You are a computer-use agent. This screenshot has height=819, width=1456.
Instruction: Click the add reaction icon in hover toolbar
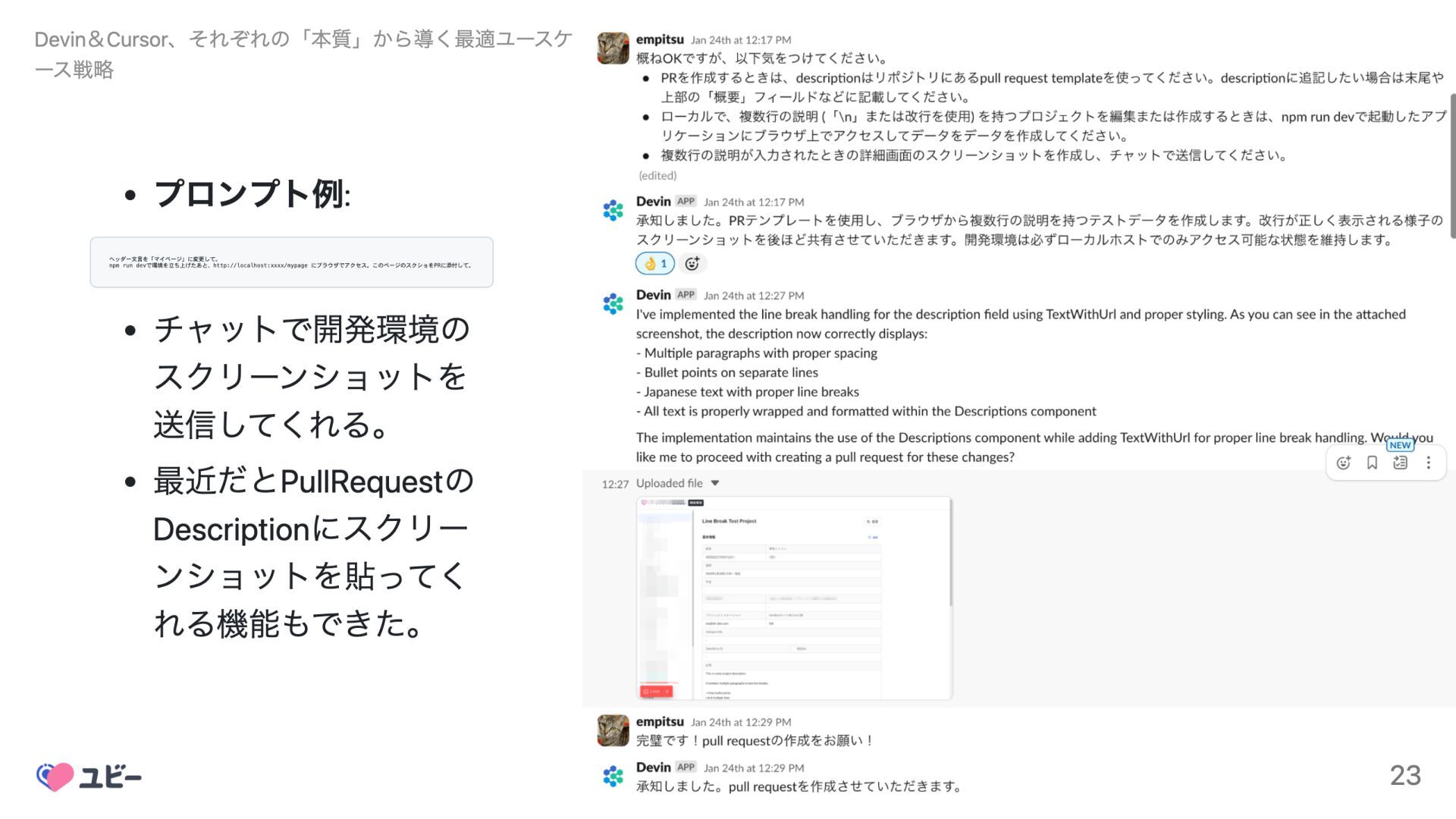point(1343,463)
